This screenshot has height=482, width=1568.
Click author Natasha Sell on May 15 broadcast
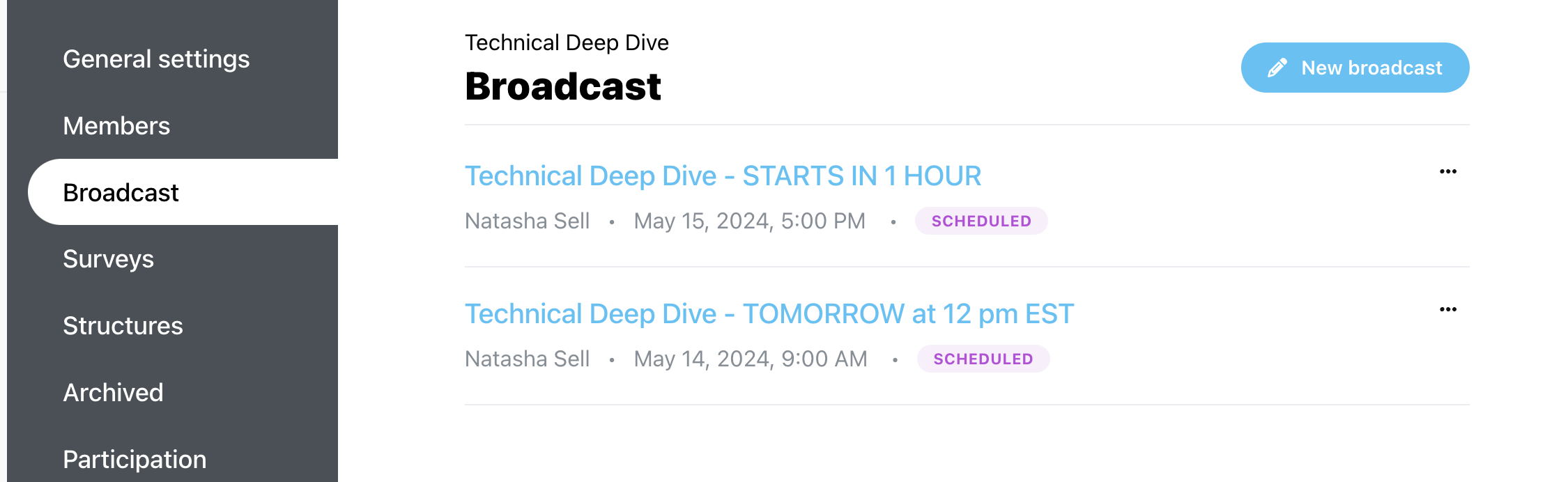pos(527,221)
